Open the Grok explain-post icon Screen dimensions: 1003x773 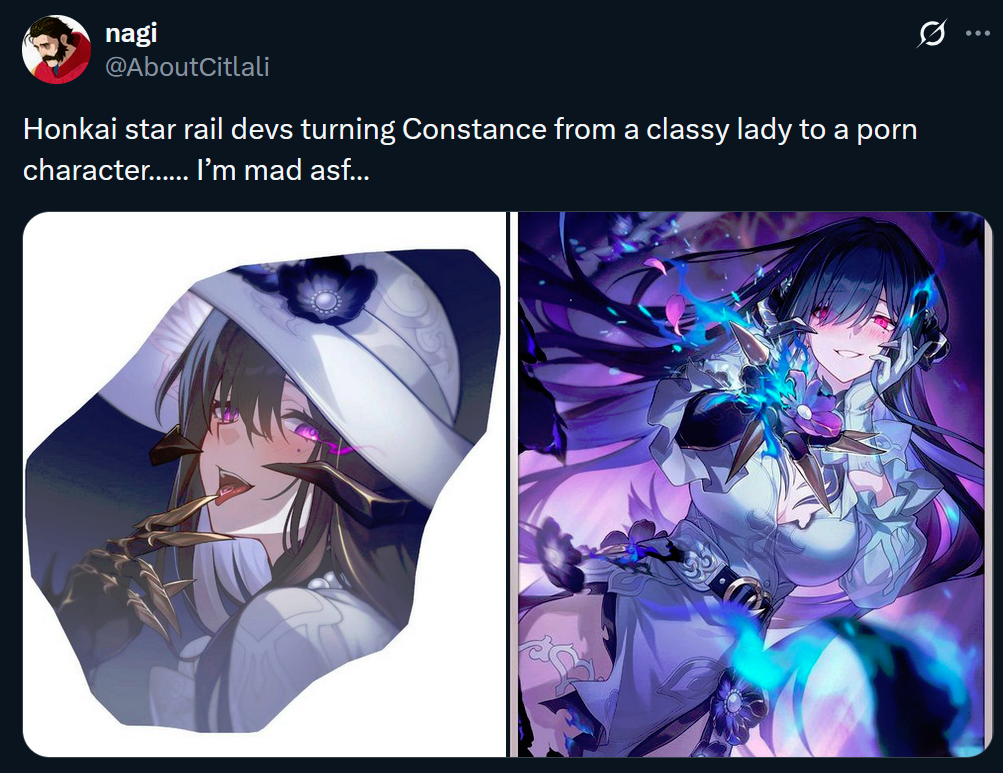pos(931,34)
